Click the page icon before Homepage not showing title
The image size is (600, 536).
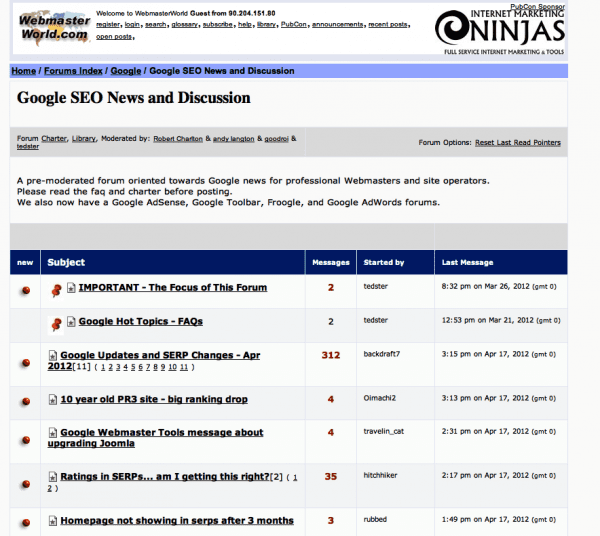(x=53, y=521)
